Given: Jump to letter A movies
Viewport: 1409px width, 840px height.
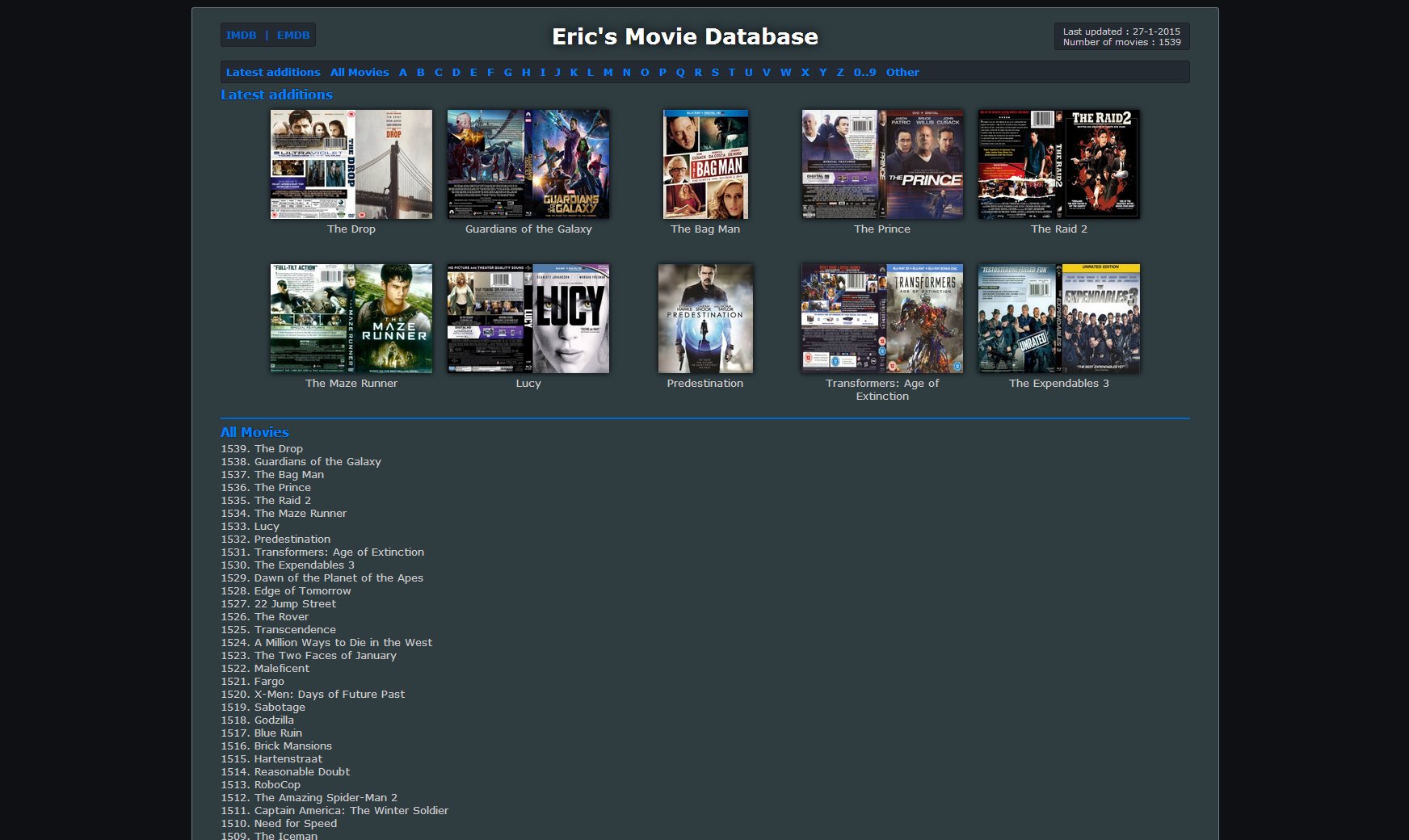Looking at the screenshot, I should tap(403, 73).
